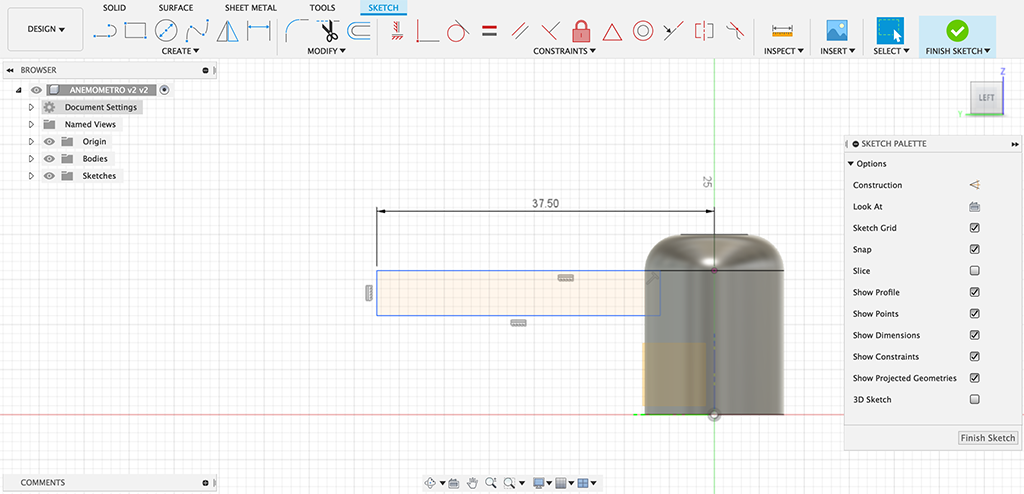Apply the Fix/Unfix lock constraint
The height and width of the screenshot is (494, 1024).
[581, 31]
